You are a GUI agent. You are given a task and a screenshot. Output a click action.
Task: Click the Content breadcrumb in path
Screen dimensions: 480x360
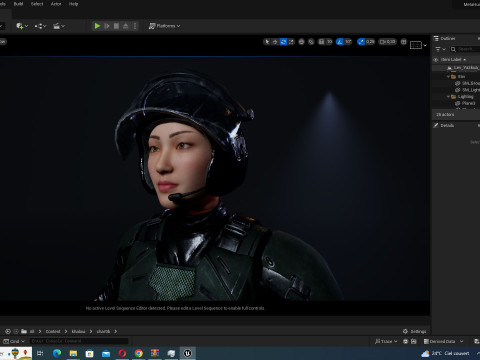click(53, 331)
